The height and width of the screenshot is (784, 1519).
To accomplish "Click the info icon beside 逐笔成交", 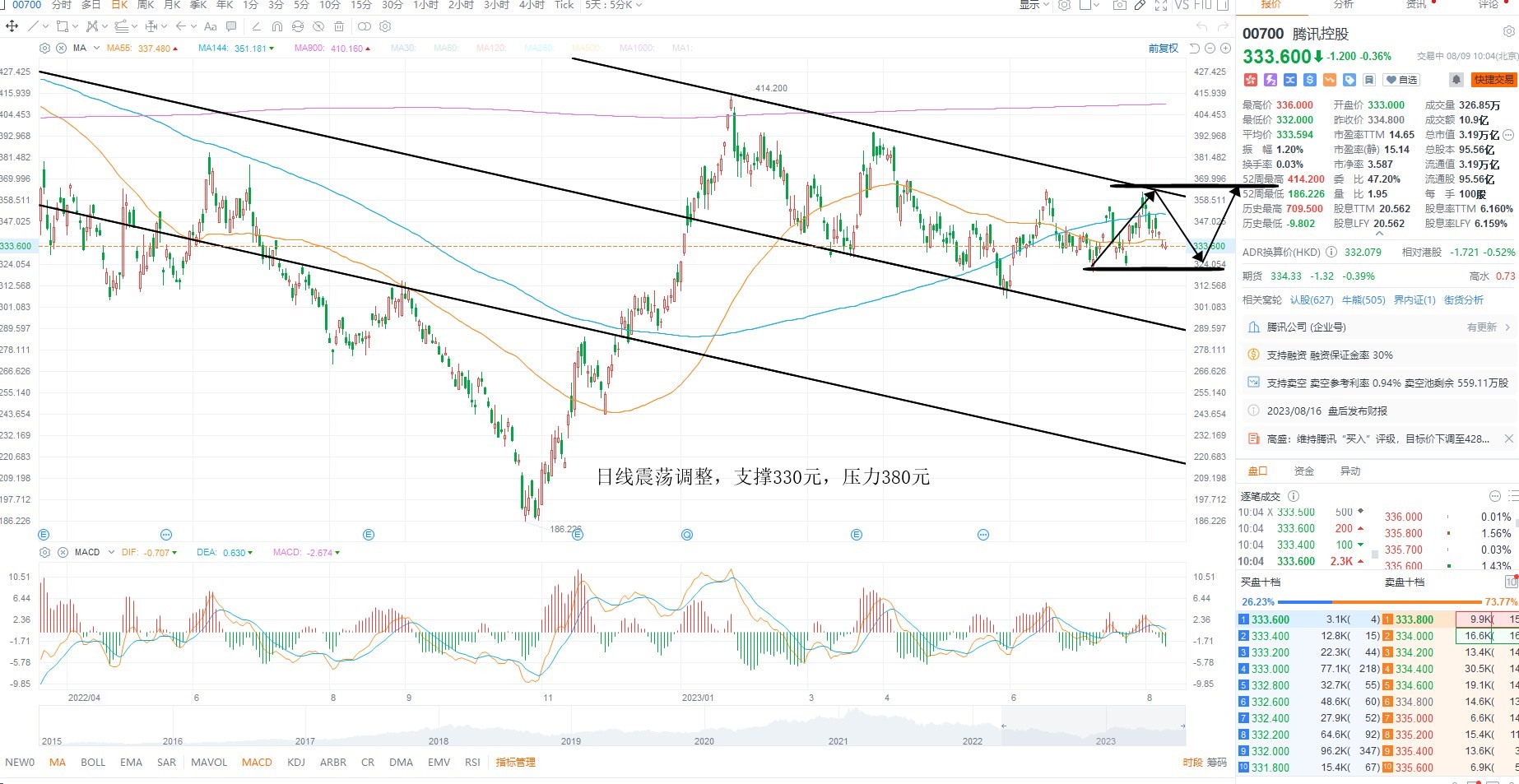I will (x=1294, y=496).
